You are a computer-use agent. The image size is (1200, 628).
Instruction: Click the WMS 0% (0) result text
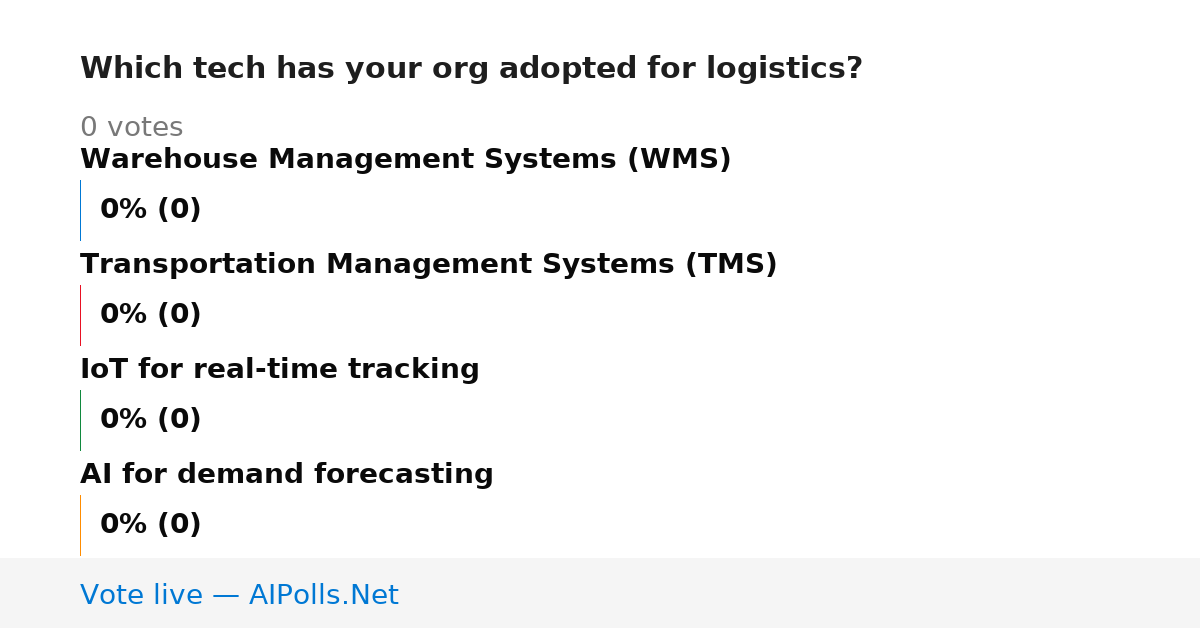pos(151,210)
